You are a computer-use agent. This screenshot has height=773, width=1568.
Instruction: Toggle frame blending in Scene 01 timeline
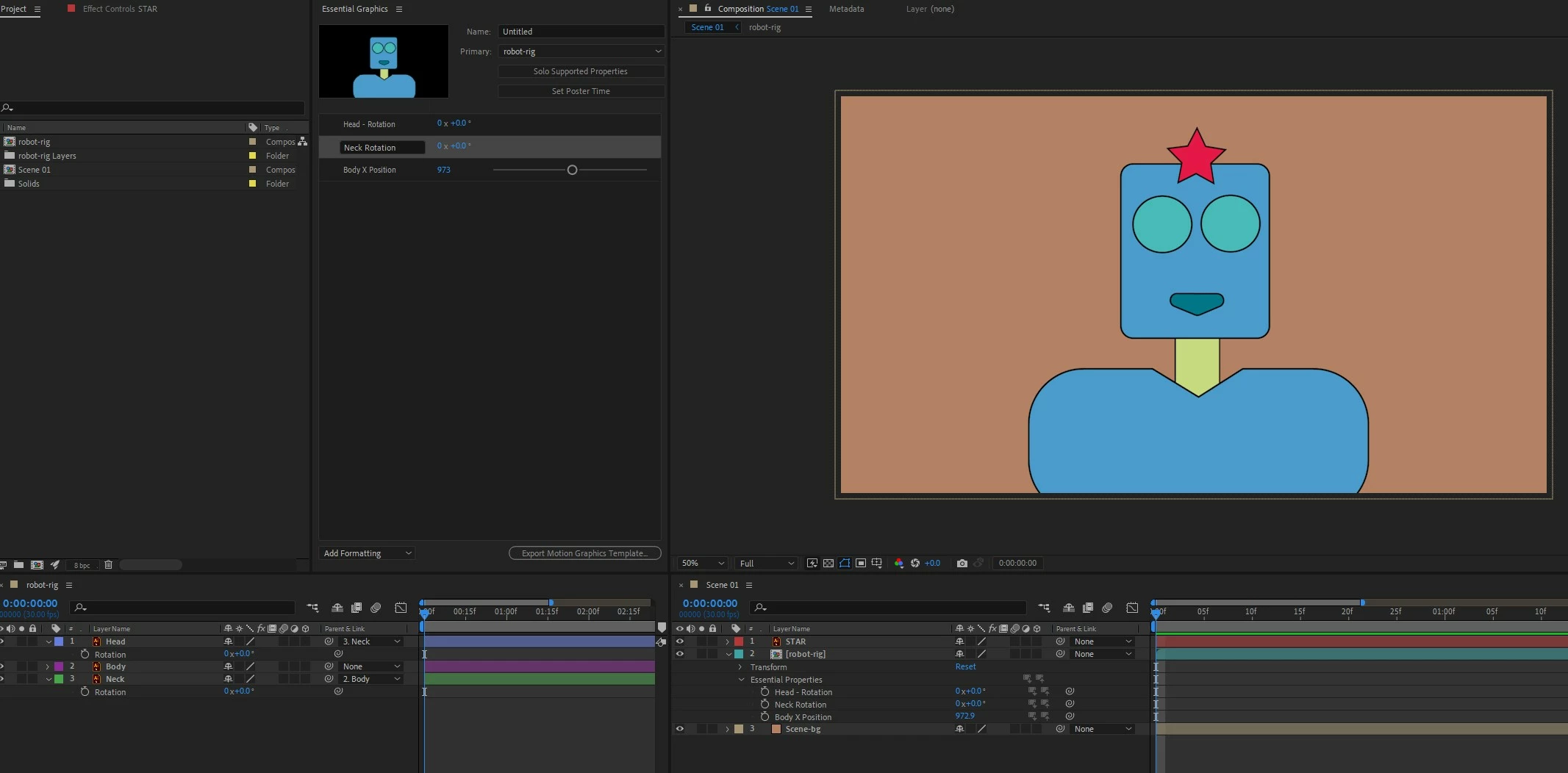pos(1088,608)
